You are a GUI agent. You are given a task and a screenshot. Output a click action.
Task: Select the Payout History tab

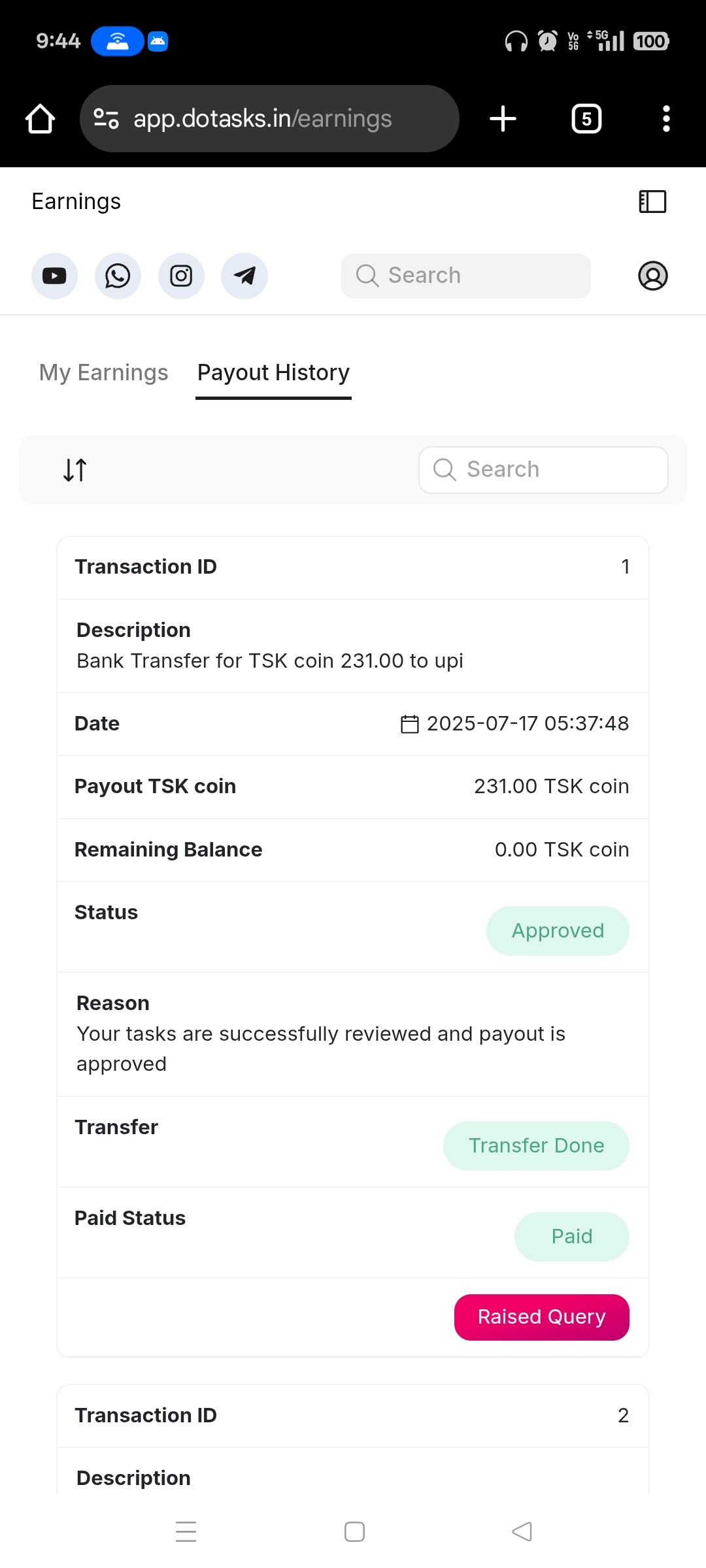click(273, 372)
